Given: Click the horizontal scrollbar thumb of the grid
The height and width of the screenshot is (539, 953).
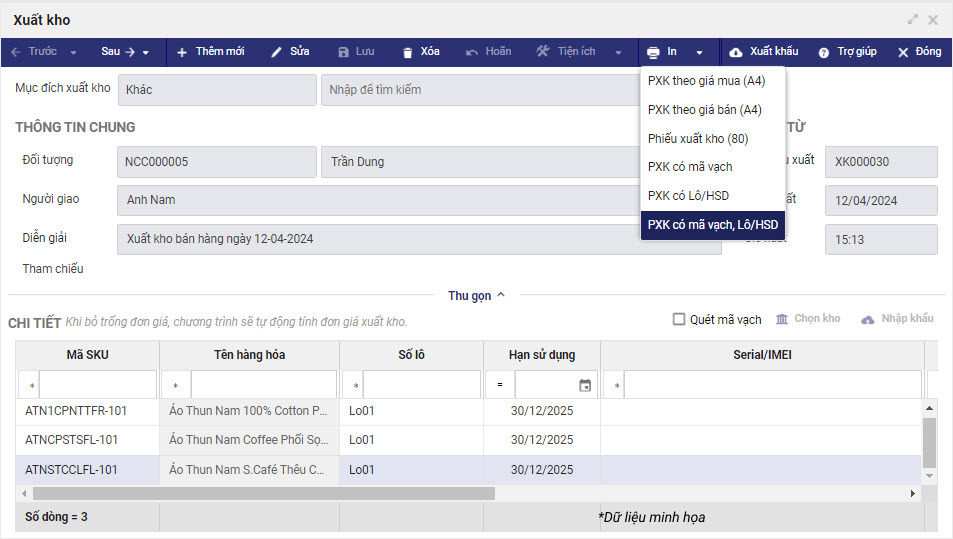Looking at the screenshot, I should [x=264, y=493].
